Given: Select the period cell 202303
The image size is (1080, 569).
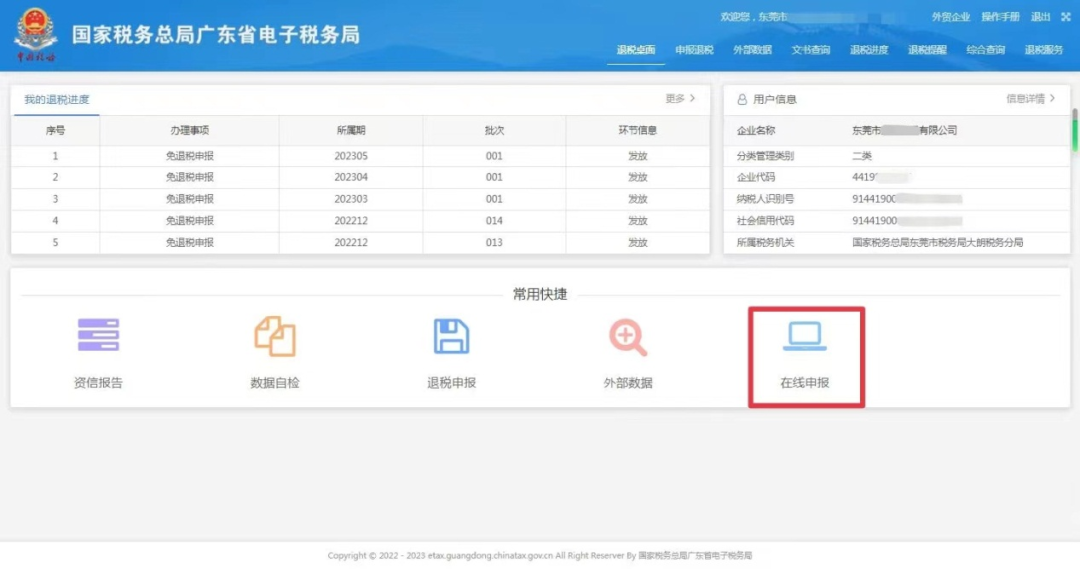Looking at the screenshot, I should pyautogui.click(x=351, y=198).
